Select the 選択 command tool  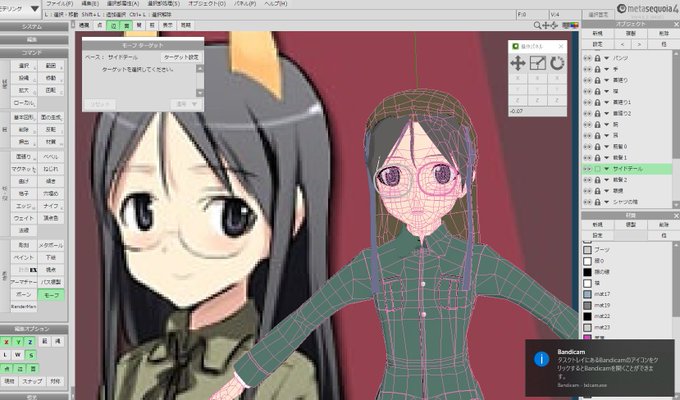[25, 66]
